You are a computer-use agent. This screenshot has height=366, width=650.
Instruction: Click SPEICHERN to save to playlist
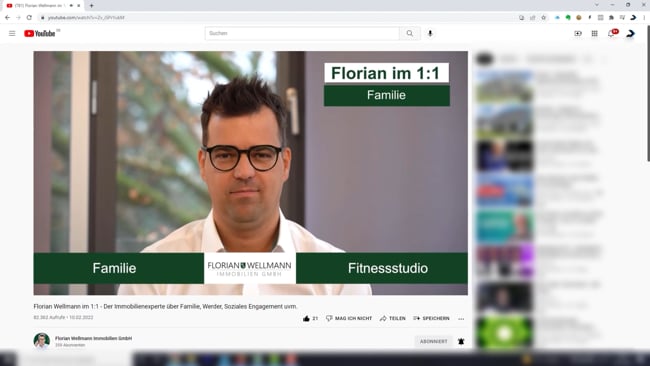tap(432, 318)
